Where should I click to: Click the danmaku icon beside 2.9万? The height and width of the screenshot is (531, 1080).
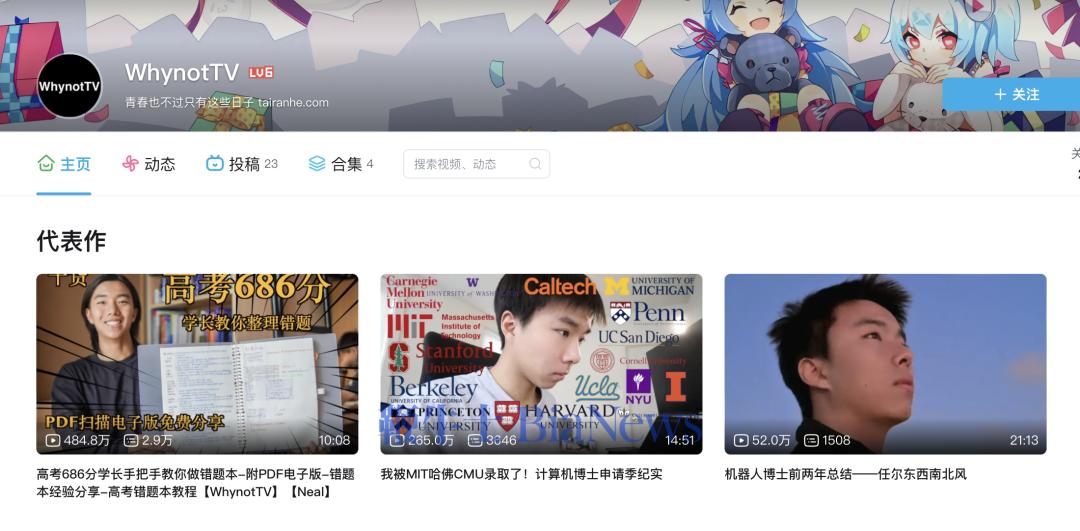point(131,440)
